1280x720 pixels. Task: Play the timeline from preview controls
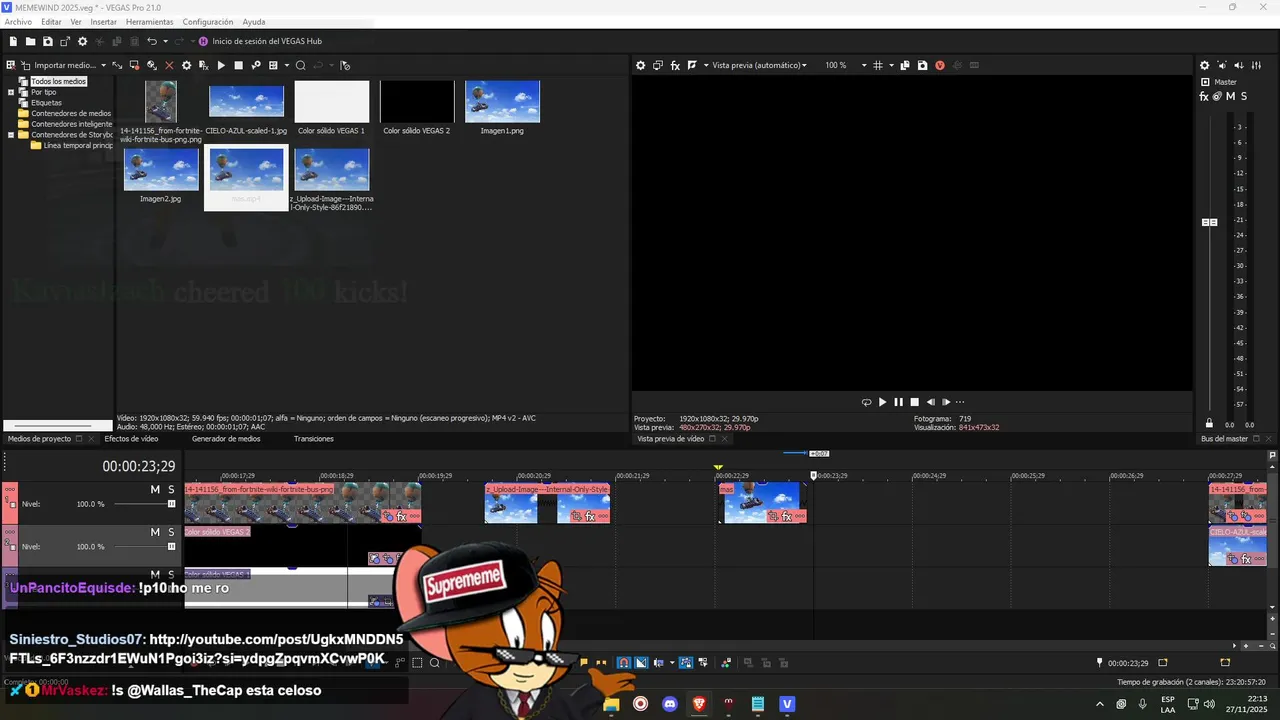pos(882,402)
